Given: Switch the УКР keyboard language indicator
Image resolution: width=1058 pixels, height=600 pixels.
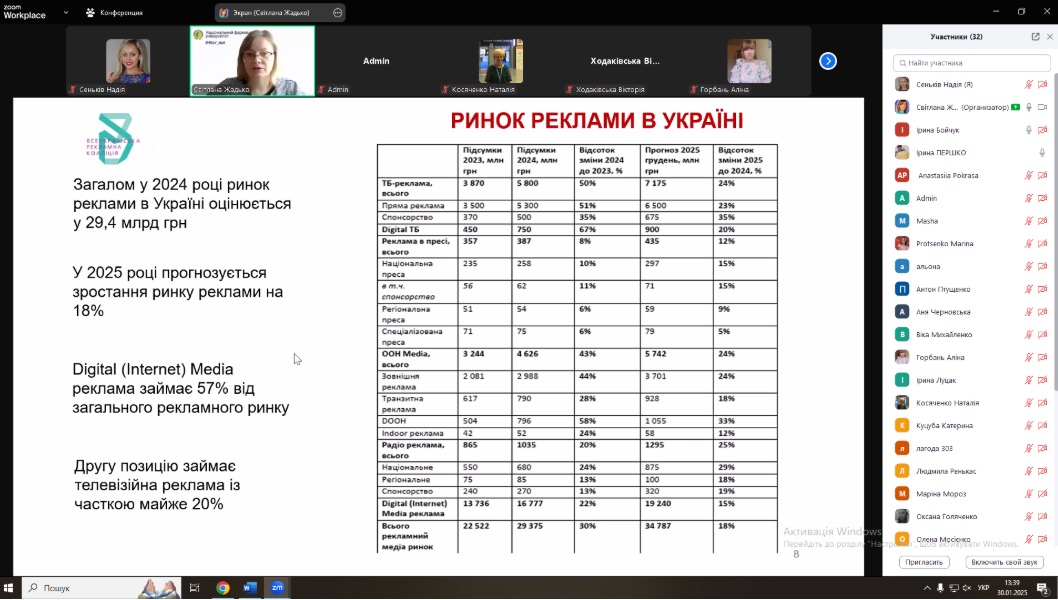Looking at the screenshot, I should point(983,589).
